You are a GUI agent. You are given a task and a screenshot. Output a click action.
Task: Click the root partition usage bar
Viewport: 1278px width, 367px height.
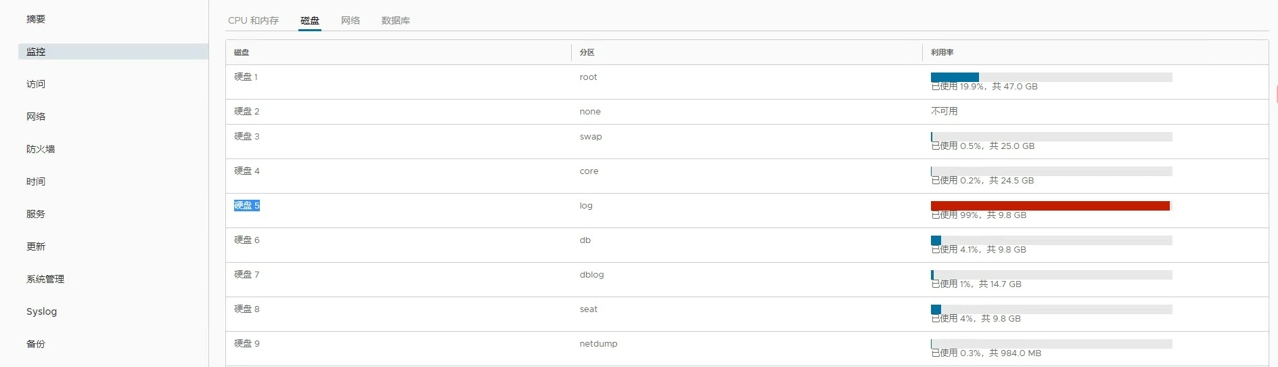click(1051, 77)
